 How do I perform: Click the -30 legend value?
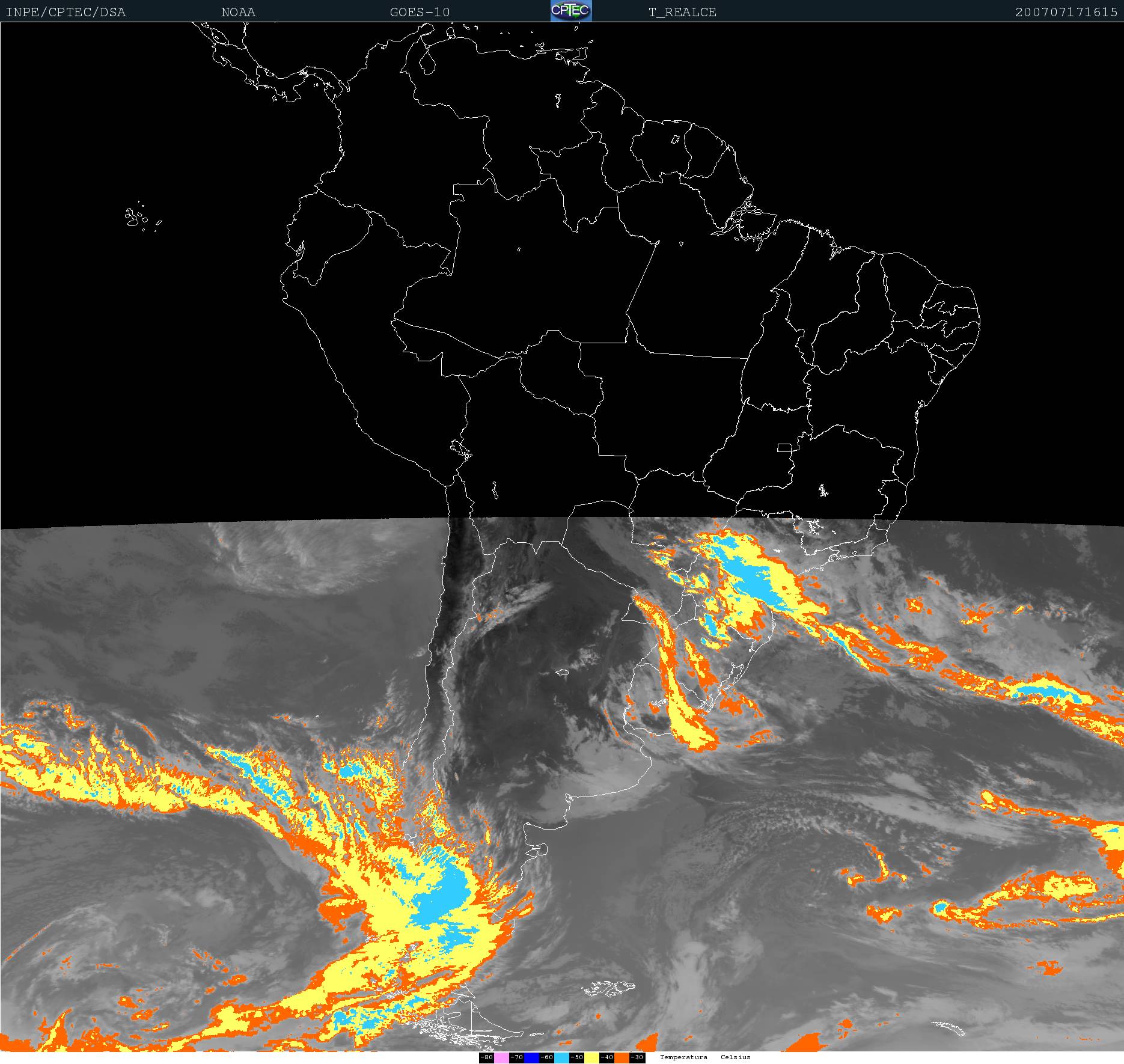click(x=637, y=1057)
